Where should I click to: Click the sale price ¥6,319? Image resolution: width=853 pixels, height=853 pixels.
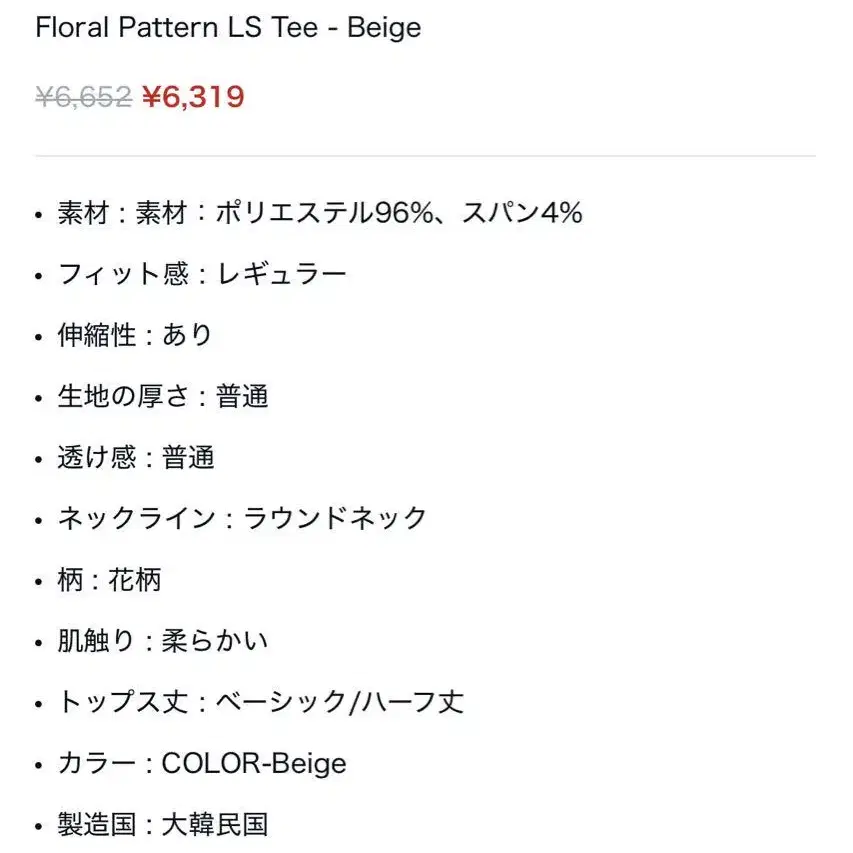tap(193, 97)
